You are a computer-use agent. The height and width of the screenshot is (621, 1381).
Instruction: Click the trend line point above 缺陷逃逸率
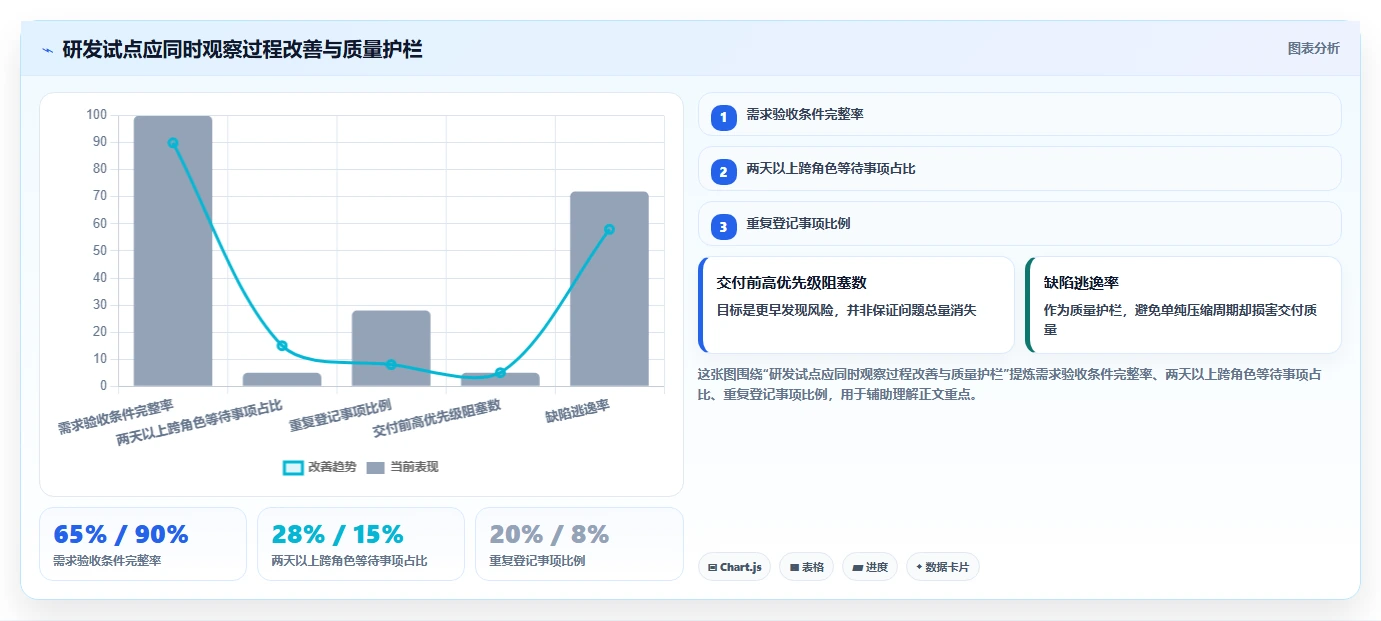point(609,229)
